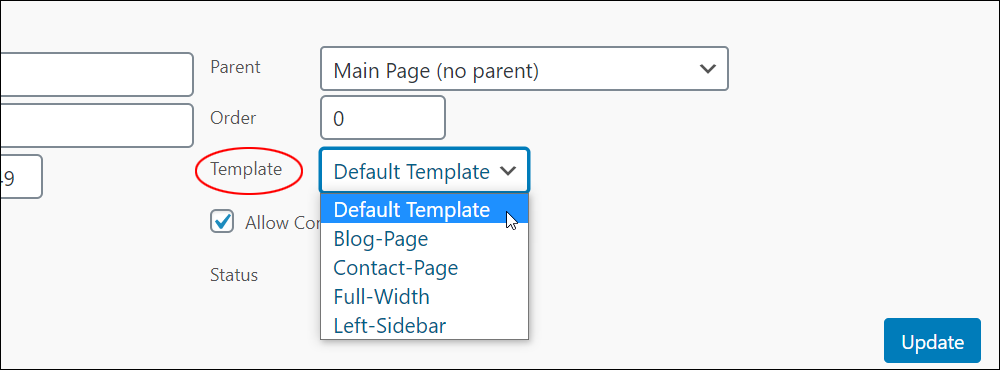The image size is (1000, 370).
Task: Select Default Template highlighted option
Action: click(424, 209)
